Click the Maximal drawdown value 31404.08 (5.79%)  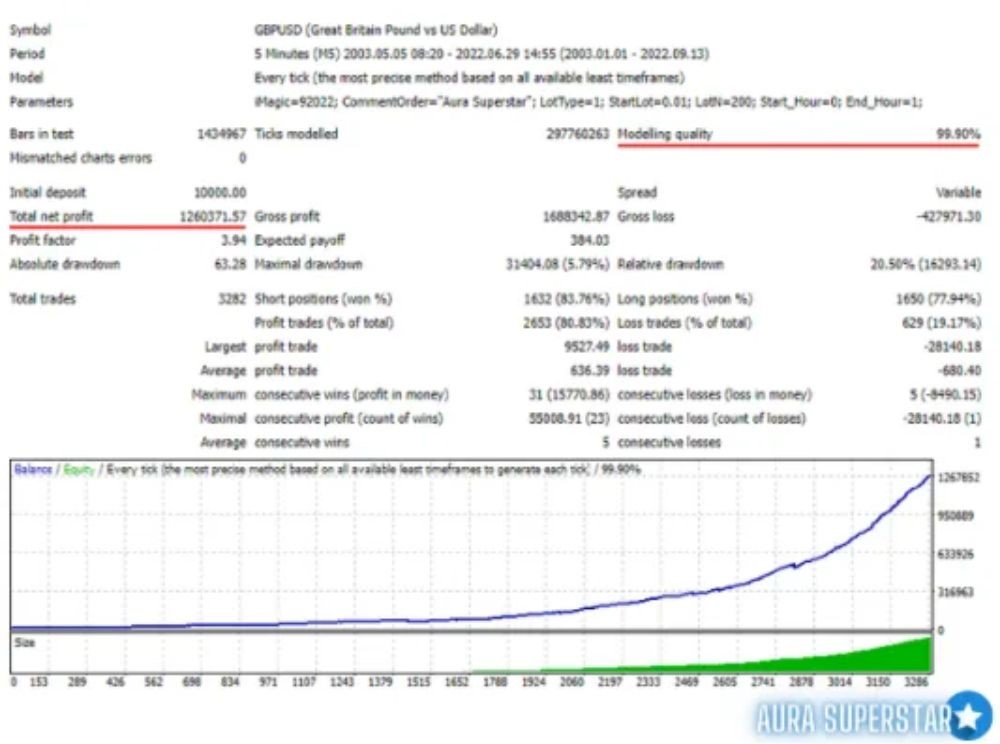pyautogui.click(x=558, y=265)
